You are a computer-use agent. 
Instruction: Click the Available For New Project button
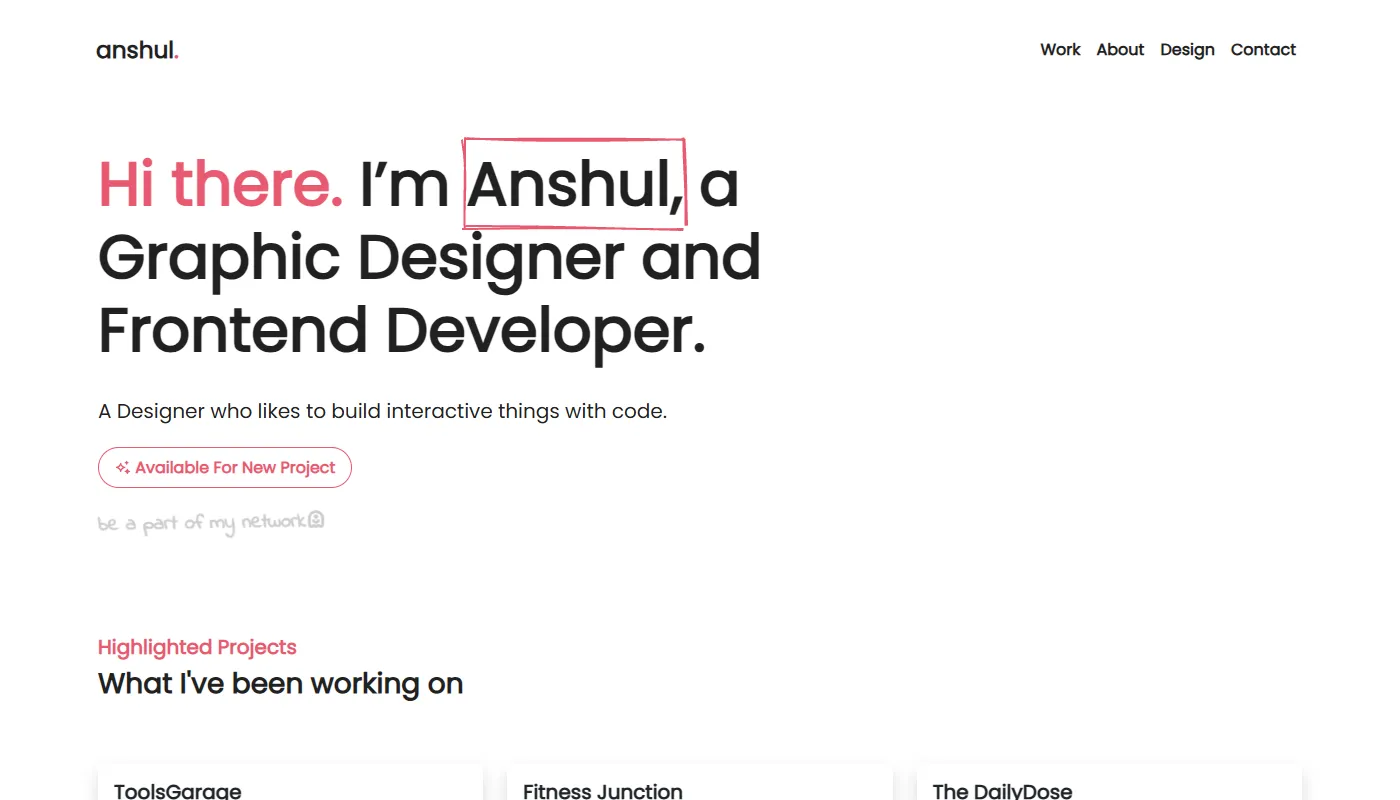coord(225,467)
